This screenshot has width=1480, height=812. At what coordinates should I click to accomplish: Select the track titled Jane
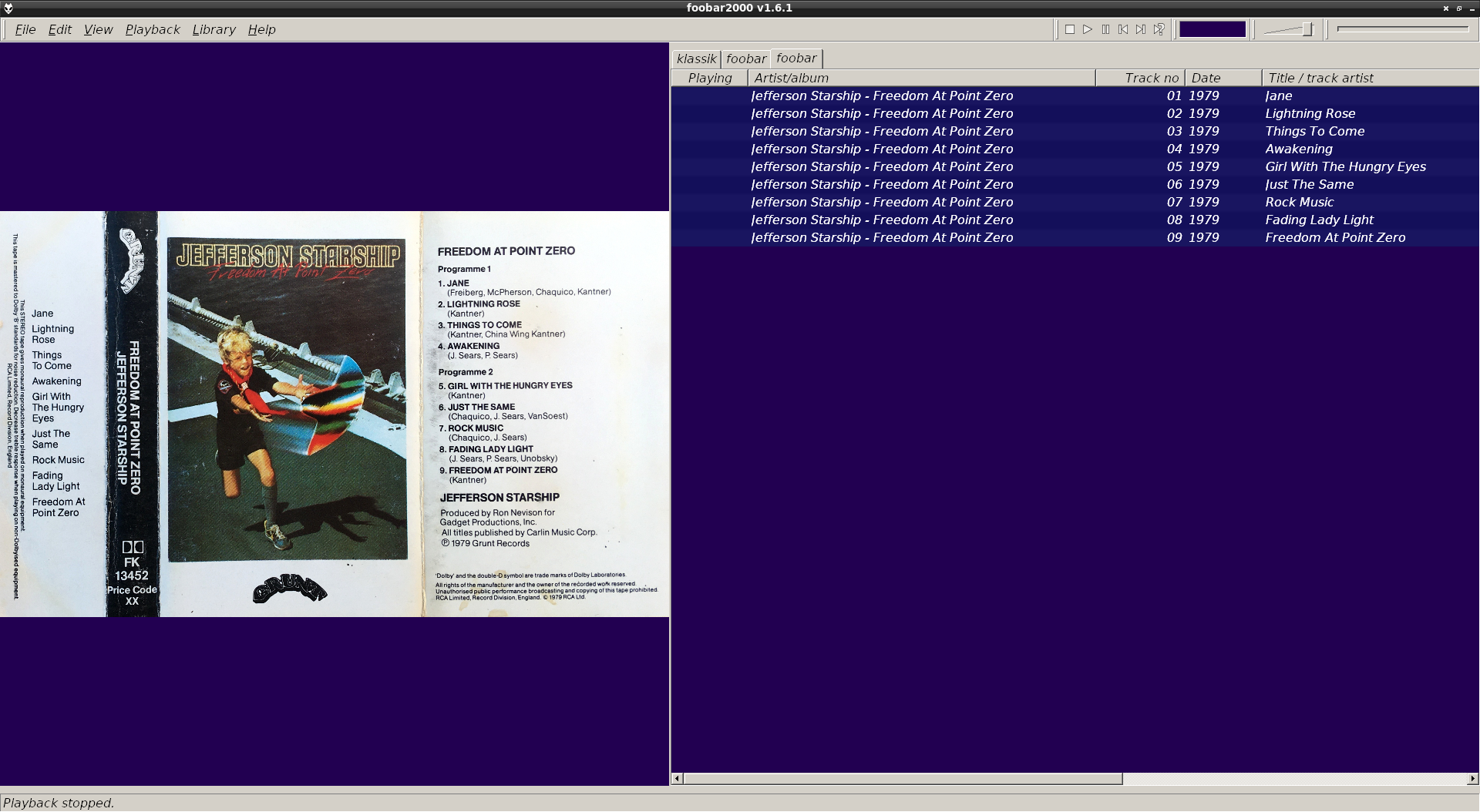coord(1279,96)
